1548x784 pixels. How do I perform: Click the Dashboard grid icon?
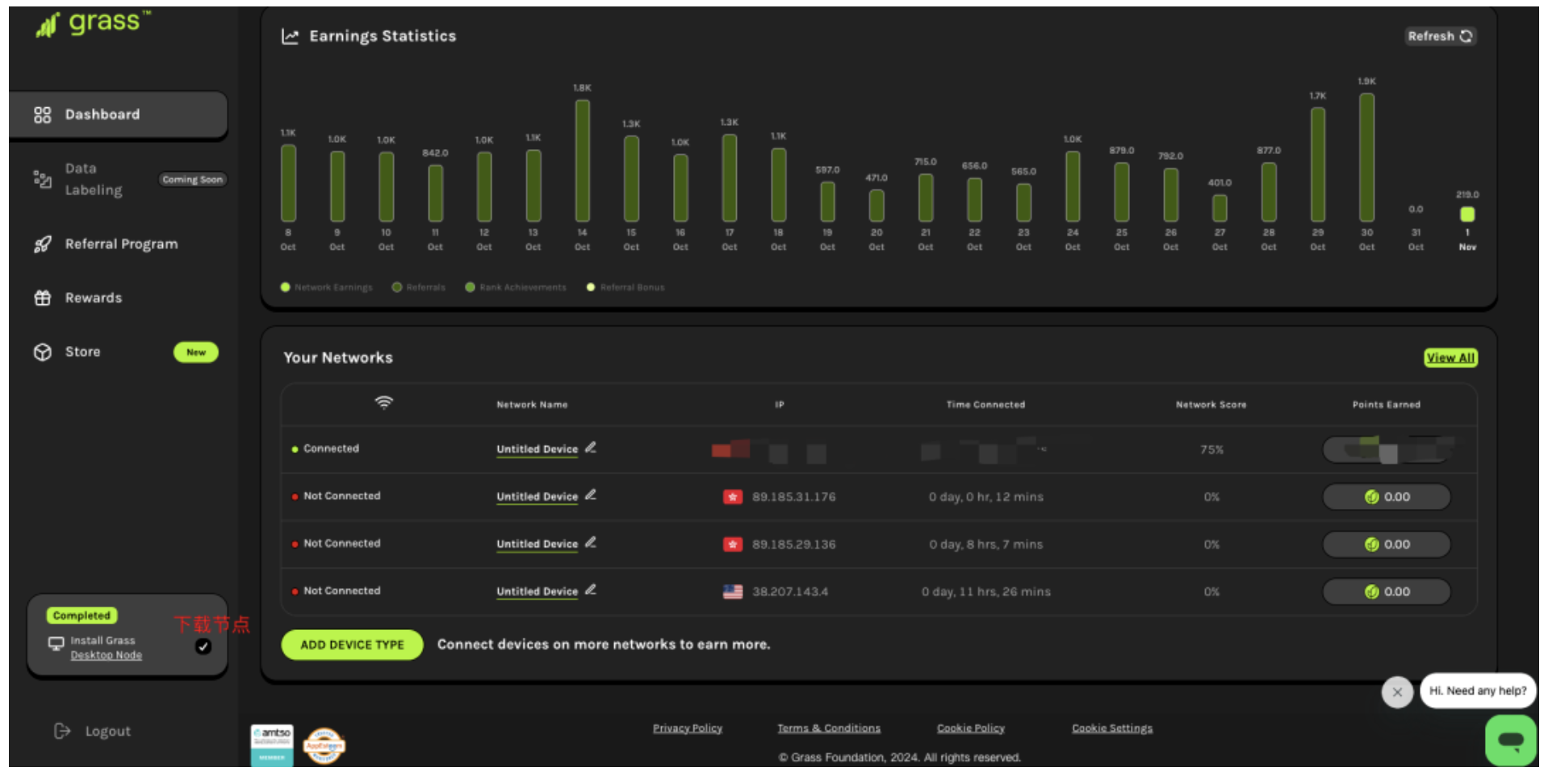click(42, 115)
